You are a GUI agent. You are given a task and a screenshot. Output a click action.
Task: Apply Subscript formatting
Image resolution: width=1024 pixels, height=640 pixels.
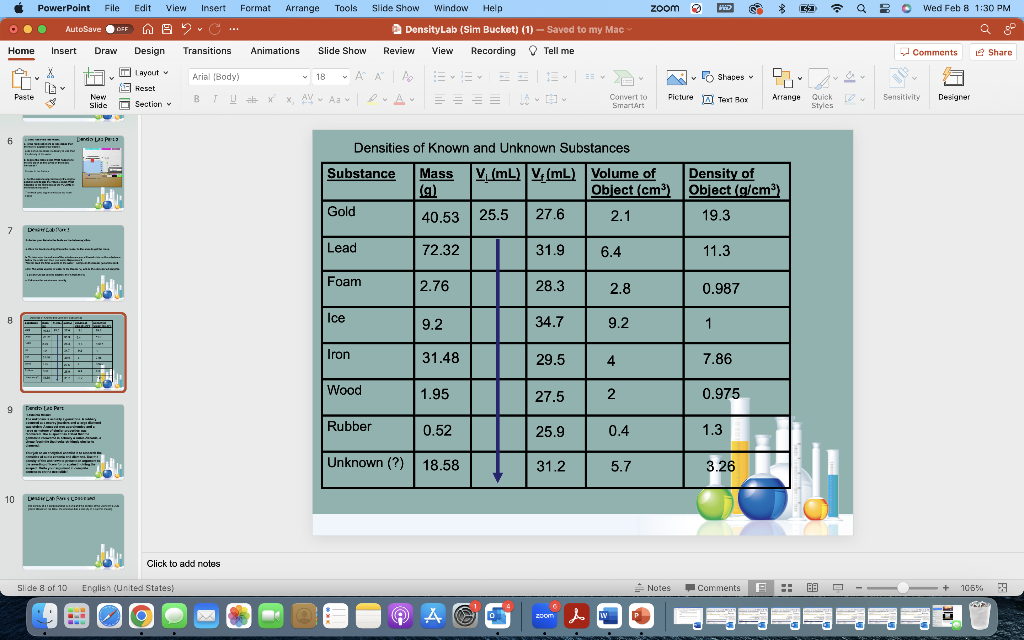[289, 99]
